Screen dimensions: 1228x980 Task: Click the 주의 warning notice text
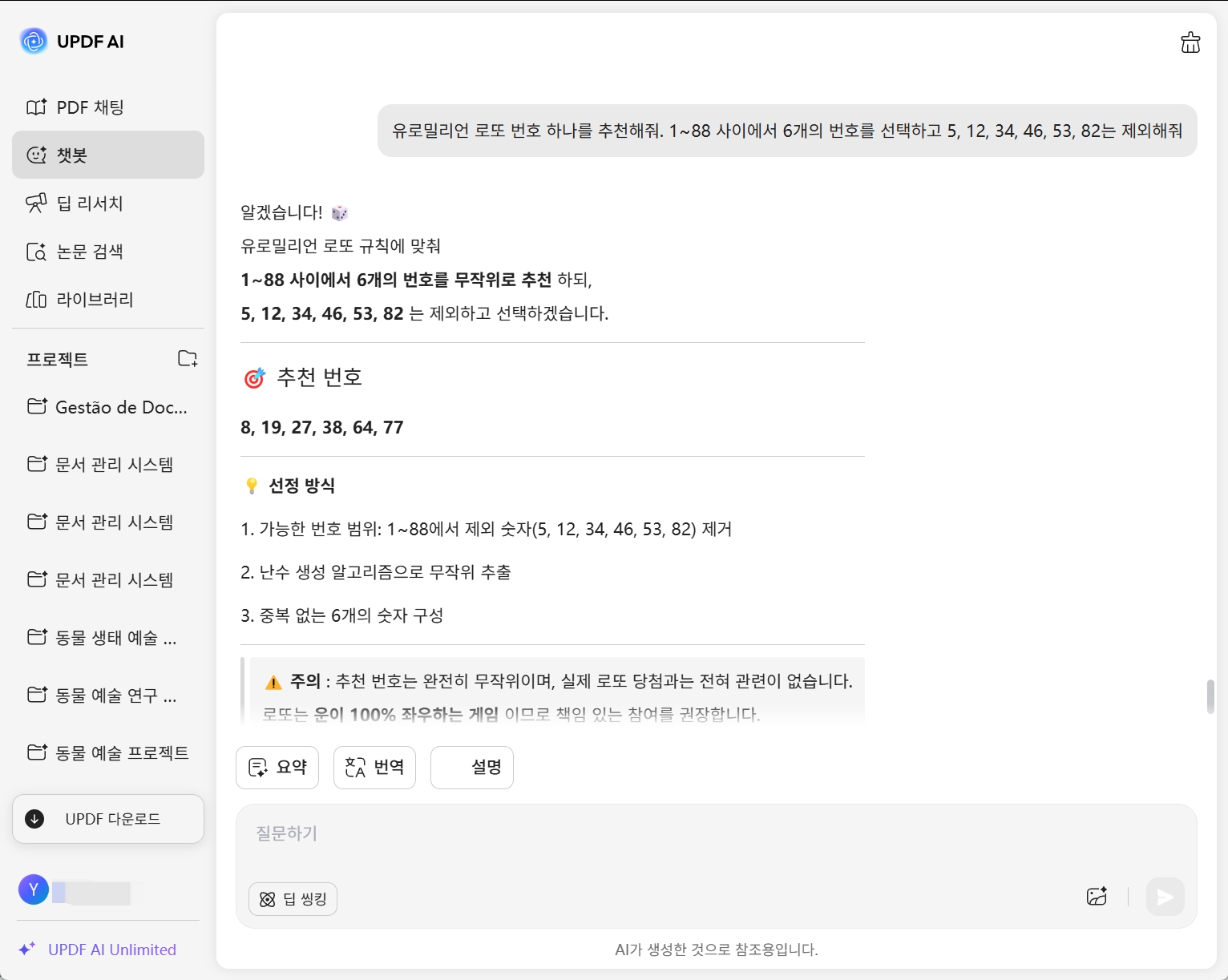click(558, 681)
